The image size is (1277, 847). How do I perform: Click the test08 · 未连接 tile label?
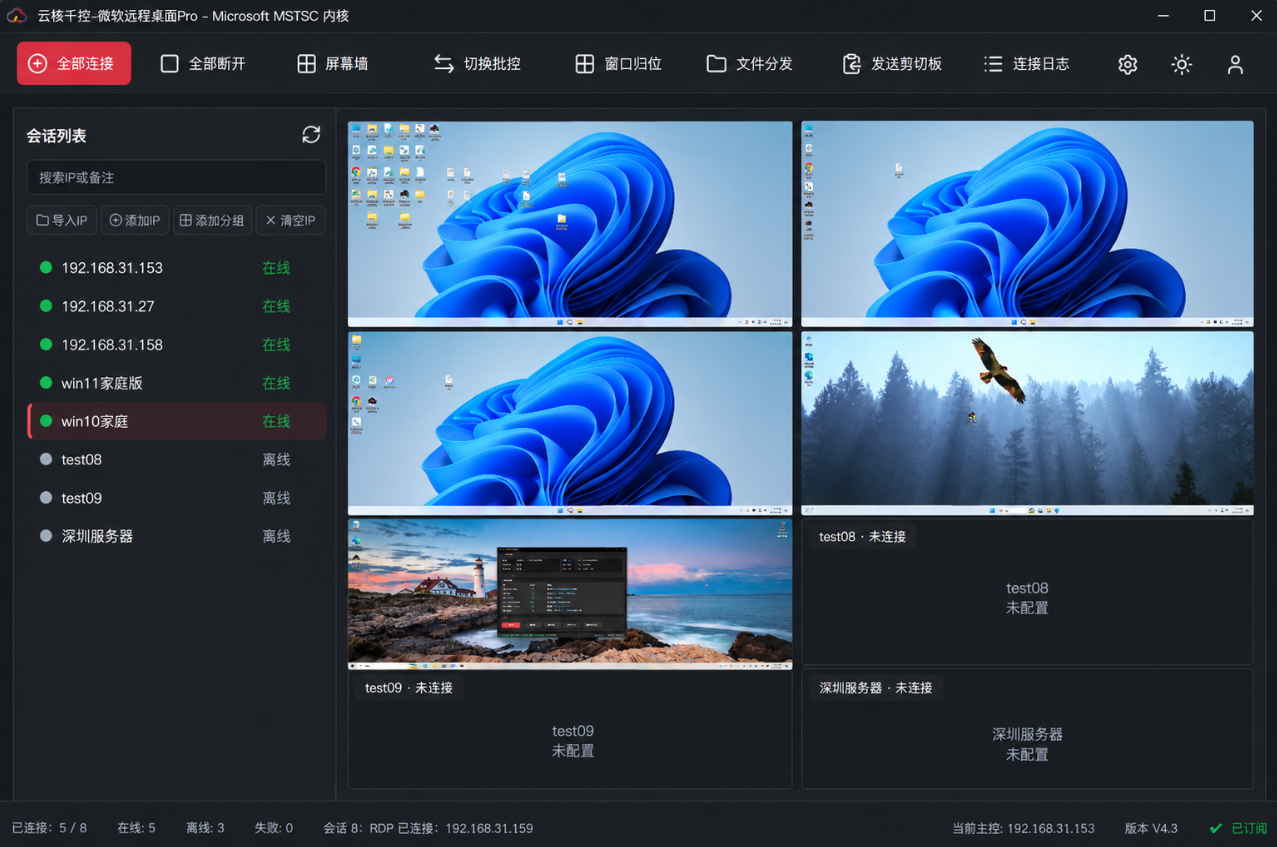click(x=862, y=537)
